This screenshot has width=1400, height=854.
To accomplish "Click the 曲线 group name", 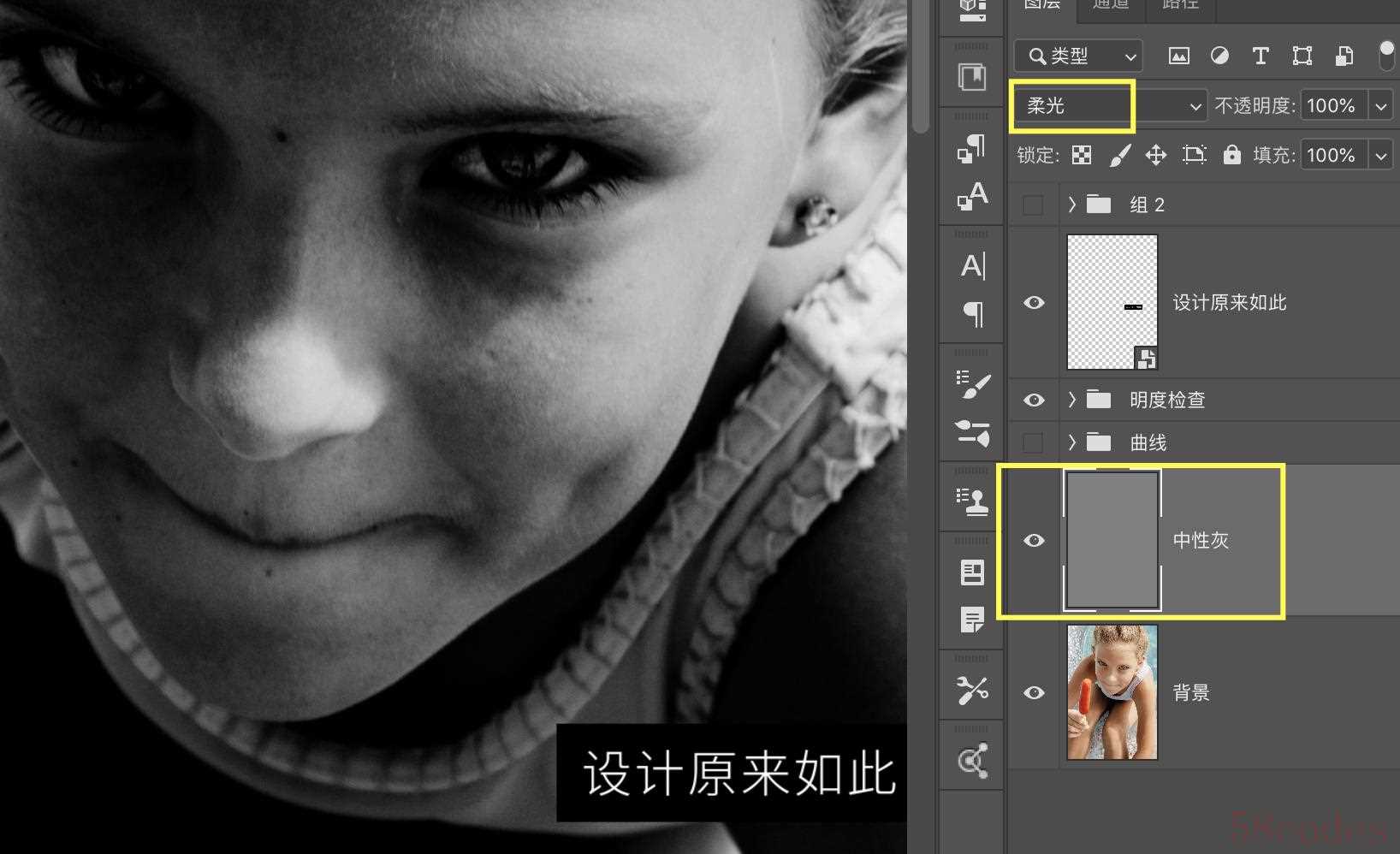I will pos(1148,442).
